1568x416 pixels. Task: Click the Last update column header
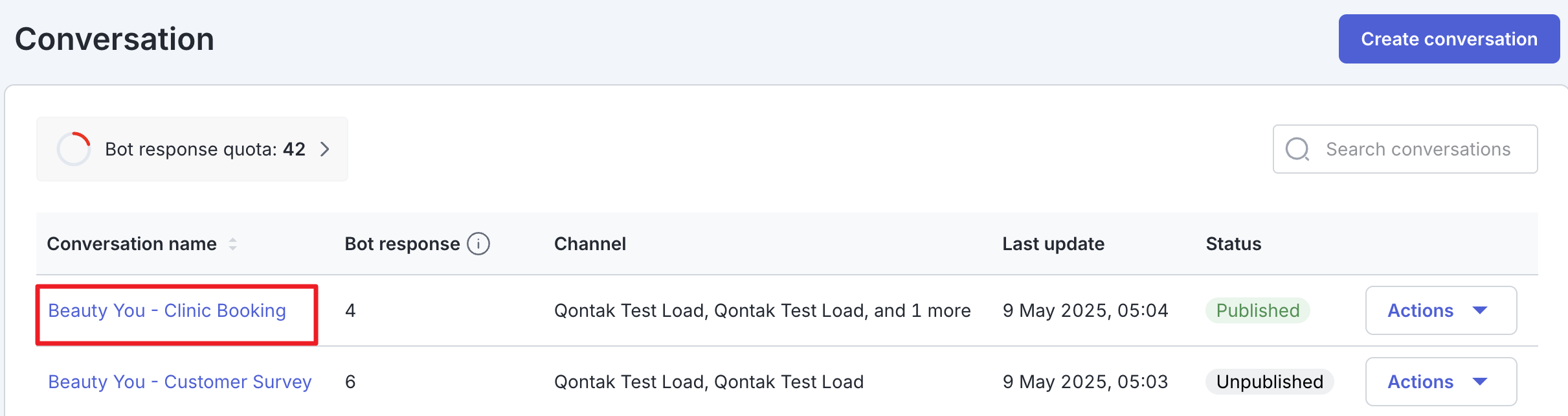pos(1053,244)
